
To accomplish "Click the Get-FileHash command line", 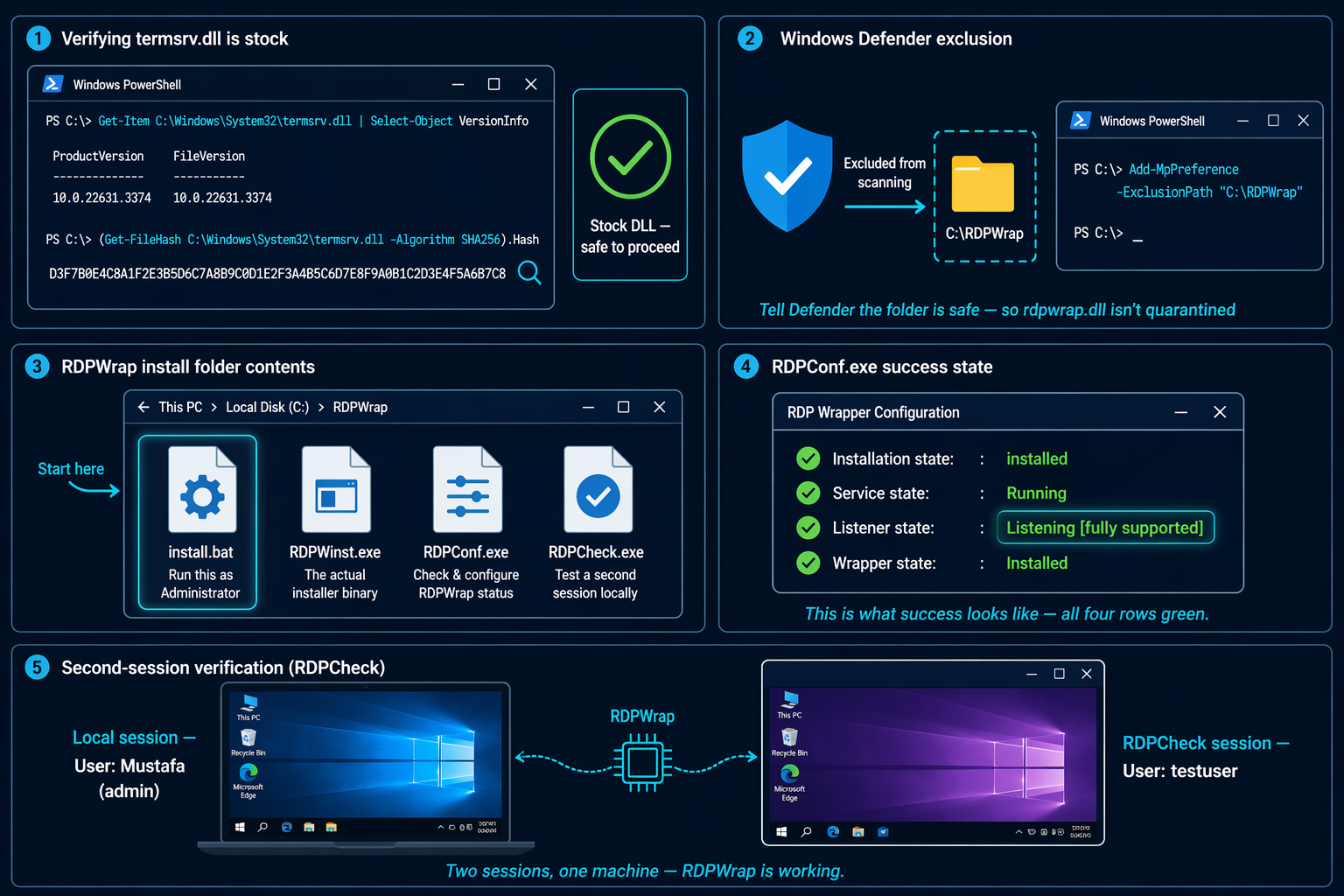I will [x=292, y=239].
